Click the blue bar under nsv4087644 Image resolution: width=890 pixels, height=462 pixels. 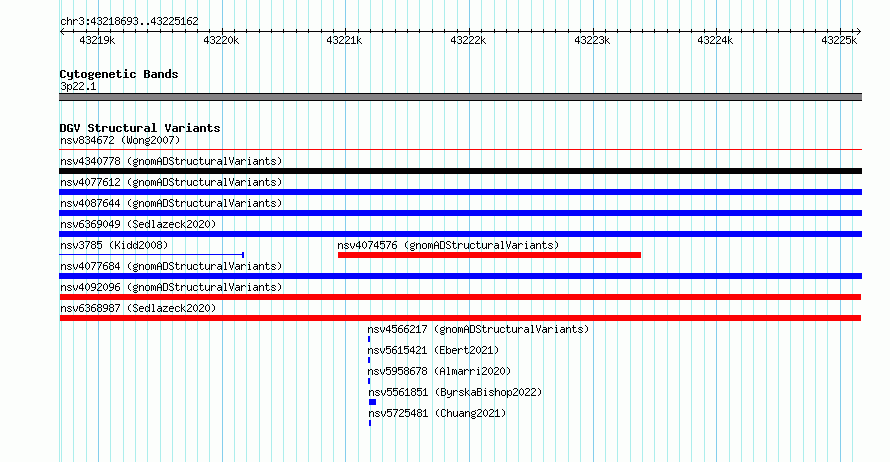click(460, 213)
